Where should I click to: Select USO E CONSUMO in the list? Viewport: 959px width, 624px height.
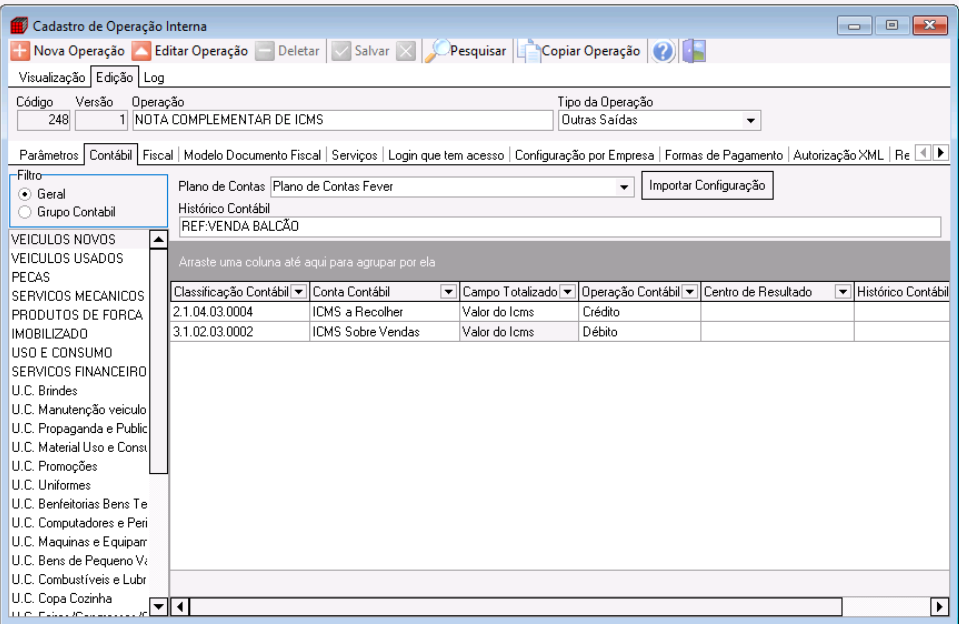[x=79, y=354]
